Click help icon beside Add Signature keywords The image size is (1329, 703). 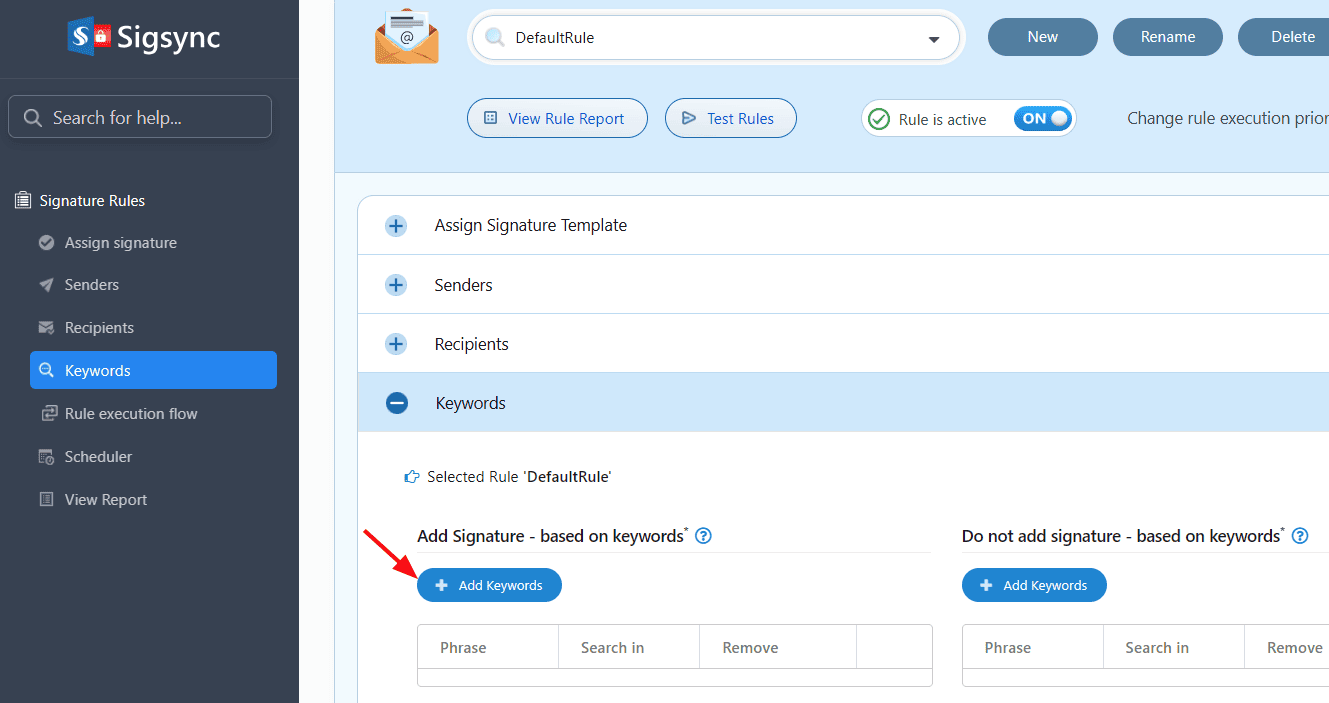(x=703, y=536)
